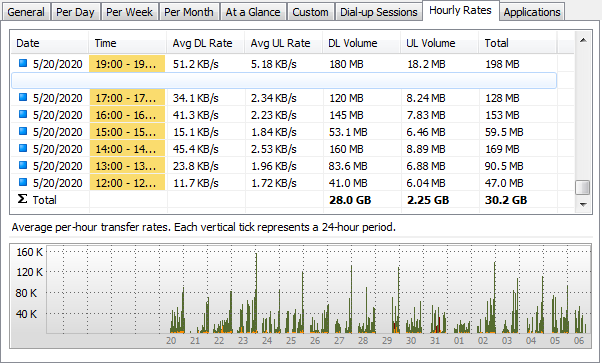Click the 198 MB total cell
The image size is (602, 364).
click(x=503, y=64)
